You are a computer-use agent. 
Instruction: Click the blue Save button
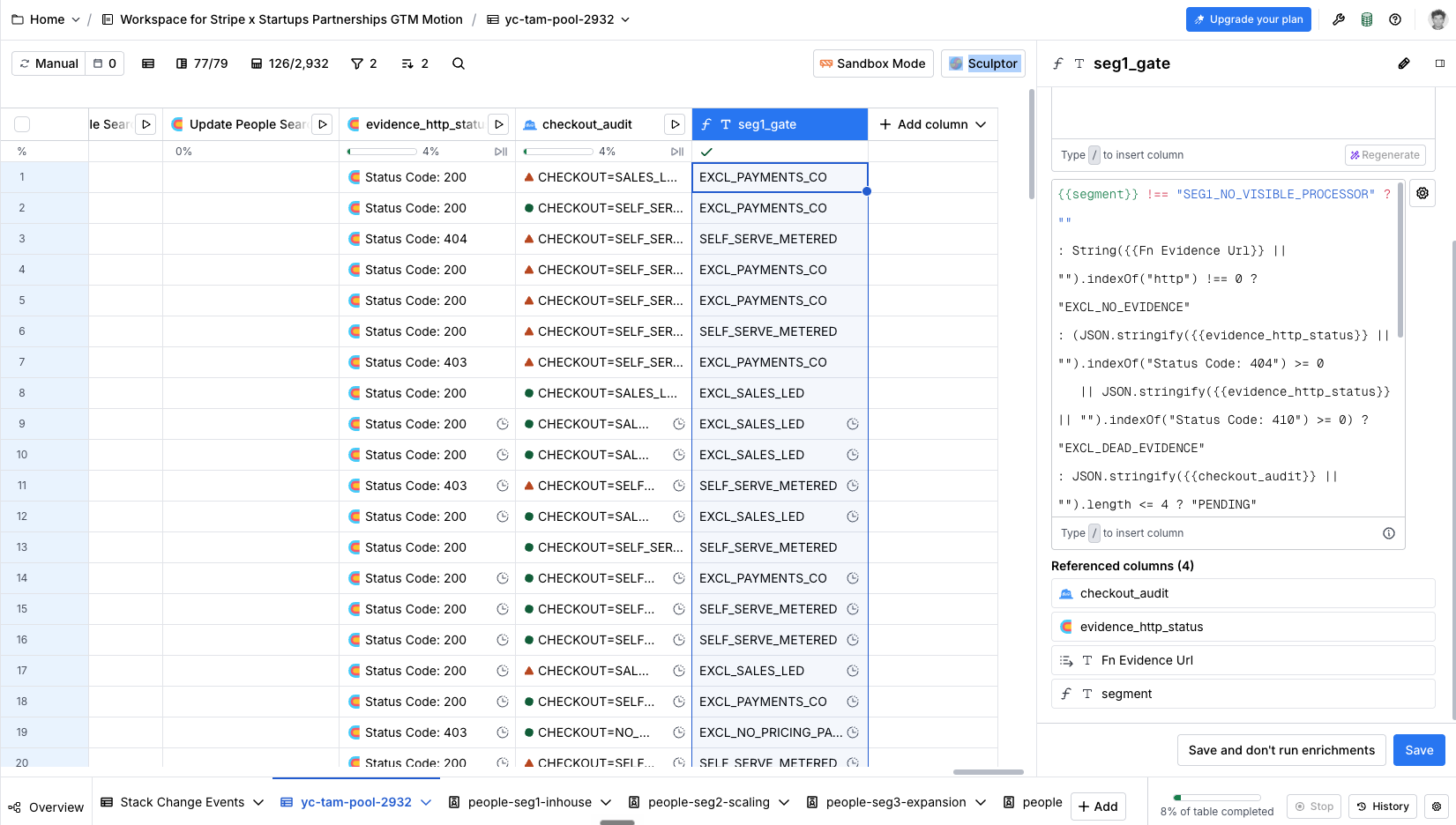[x=1419, y=750]
